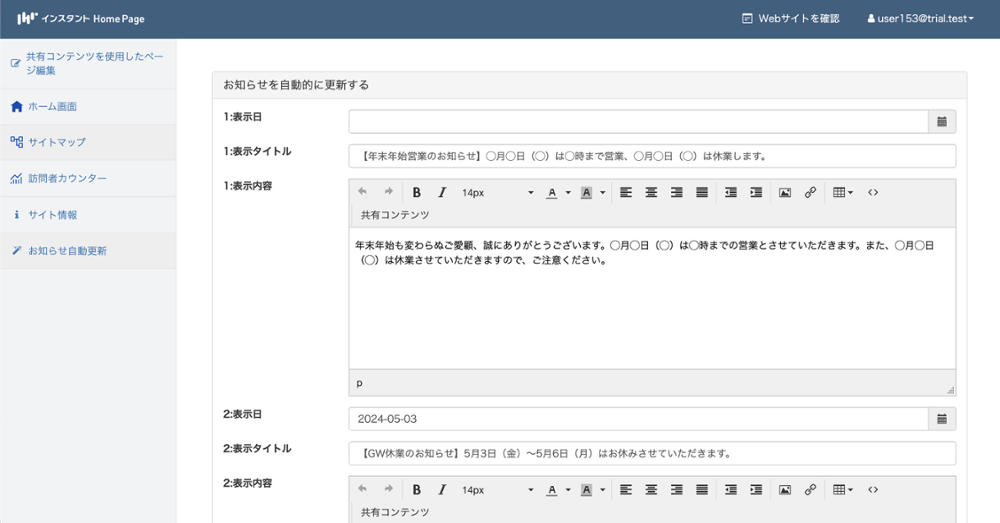Open calendar picker for 1:表示日
1000x523 pixels.
[x=942, y=122]
